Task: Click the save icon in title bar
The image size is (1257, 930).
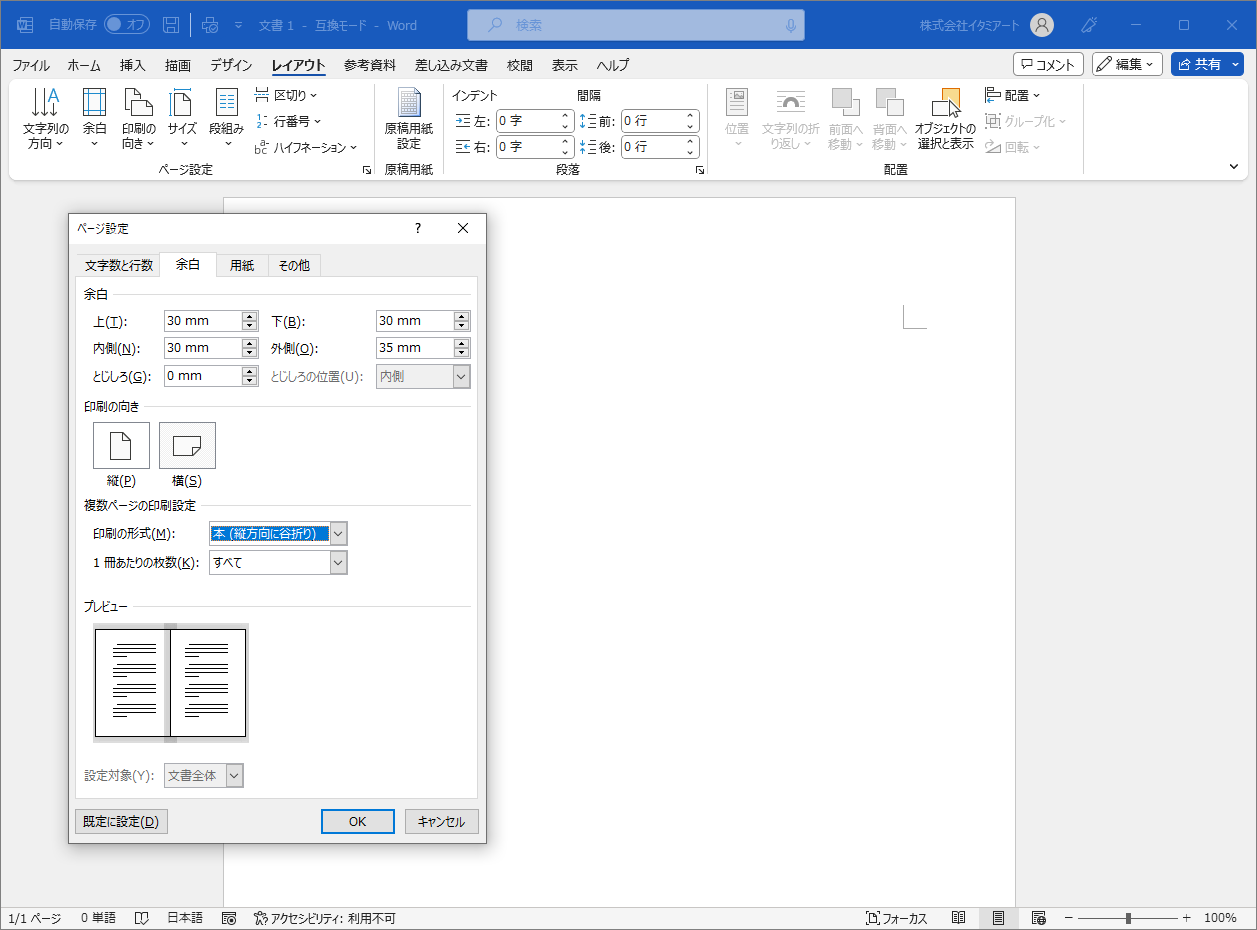Action: [171, 25]
